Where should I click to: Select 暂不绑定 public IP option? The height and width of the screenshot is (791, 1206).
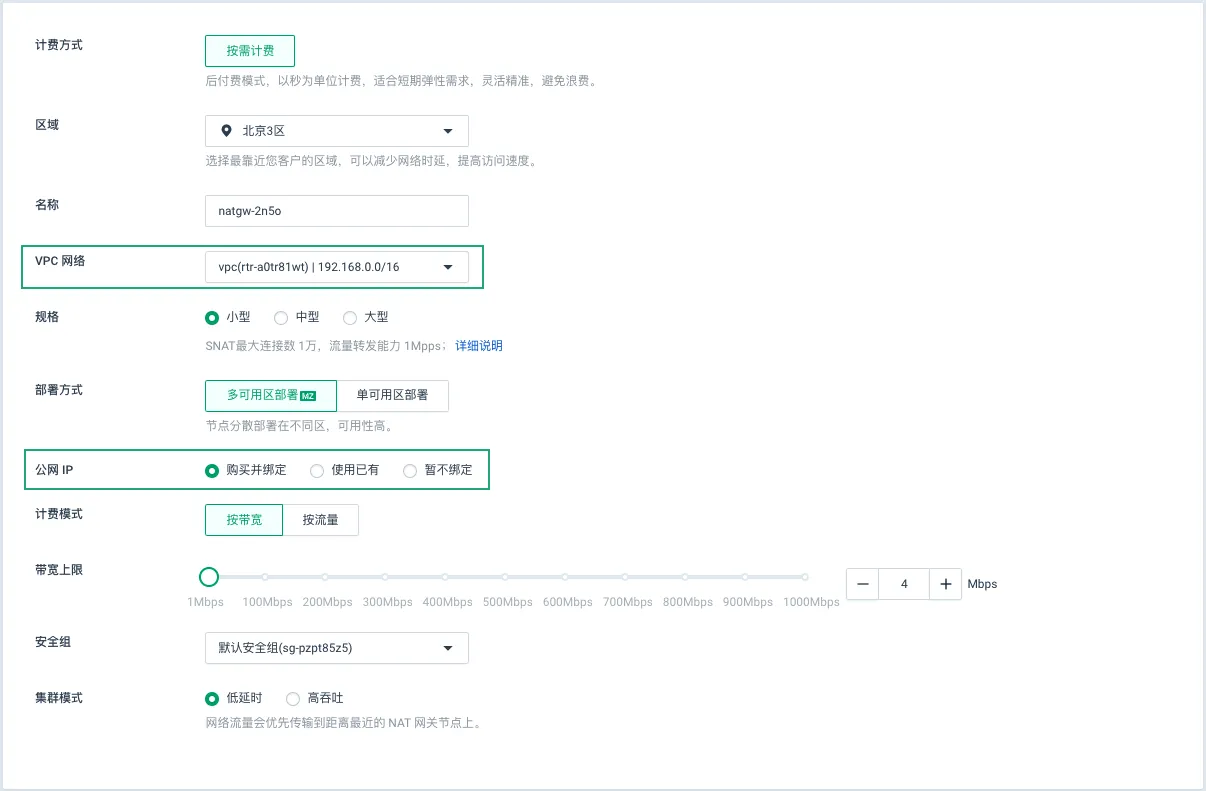(409, 470)
